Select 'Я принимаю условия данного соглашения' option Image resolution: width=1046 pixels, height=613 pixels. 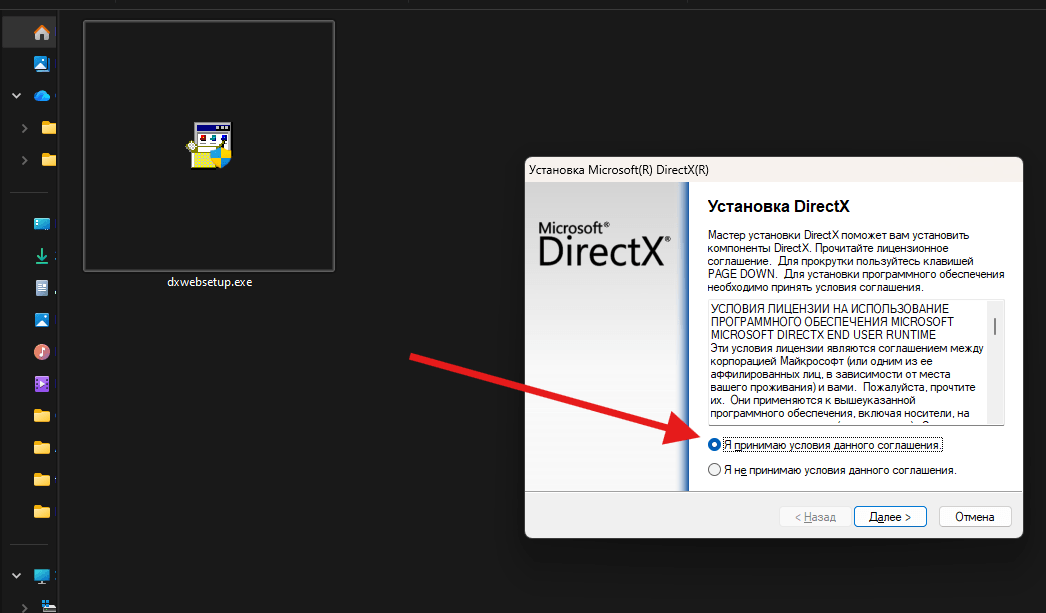[714, 445]
